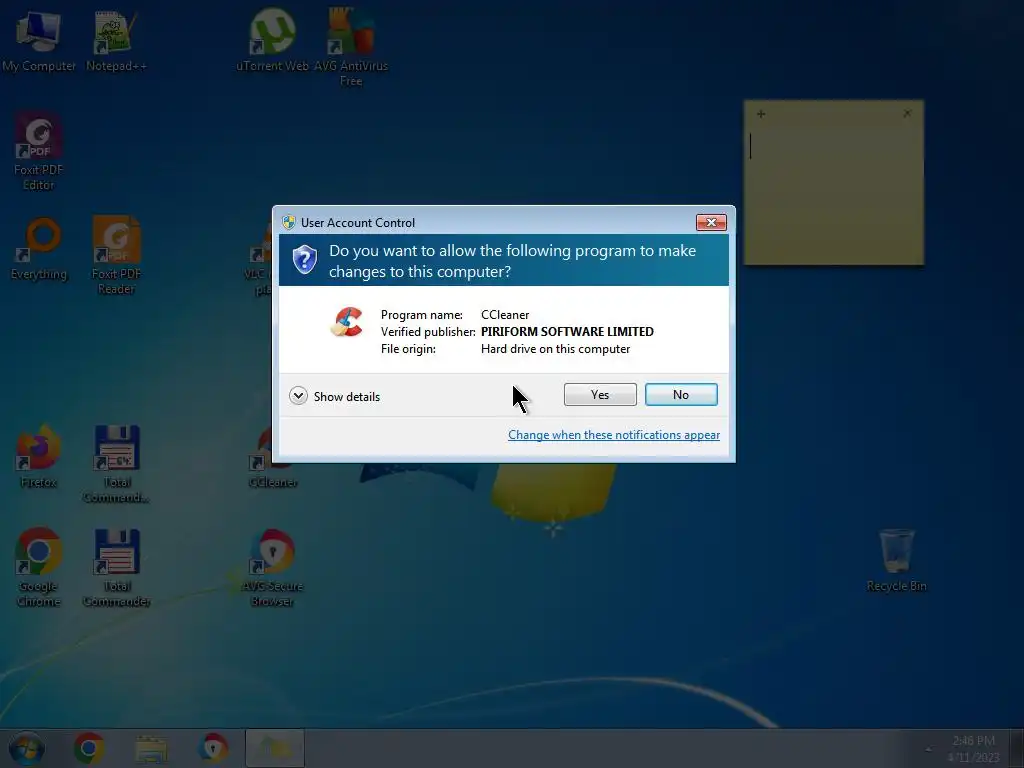Select the Recycle Bin desktop icon
The width and height of the screenshot is (1024, 768).
pyautogui.click(x=896, y=560)
